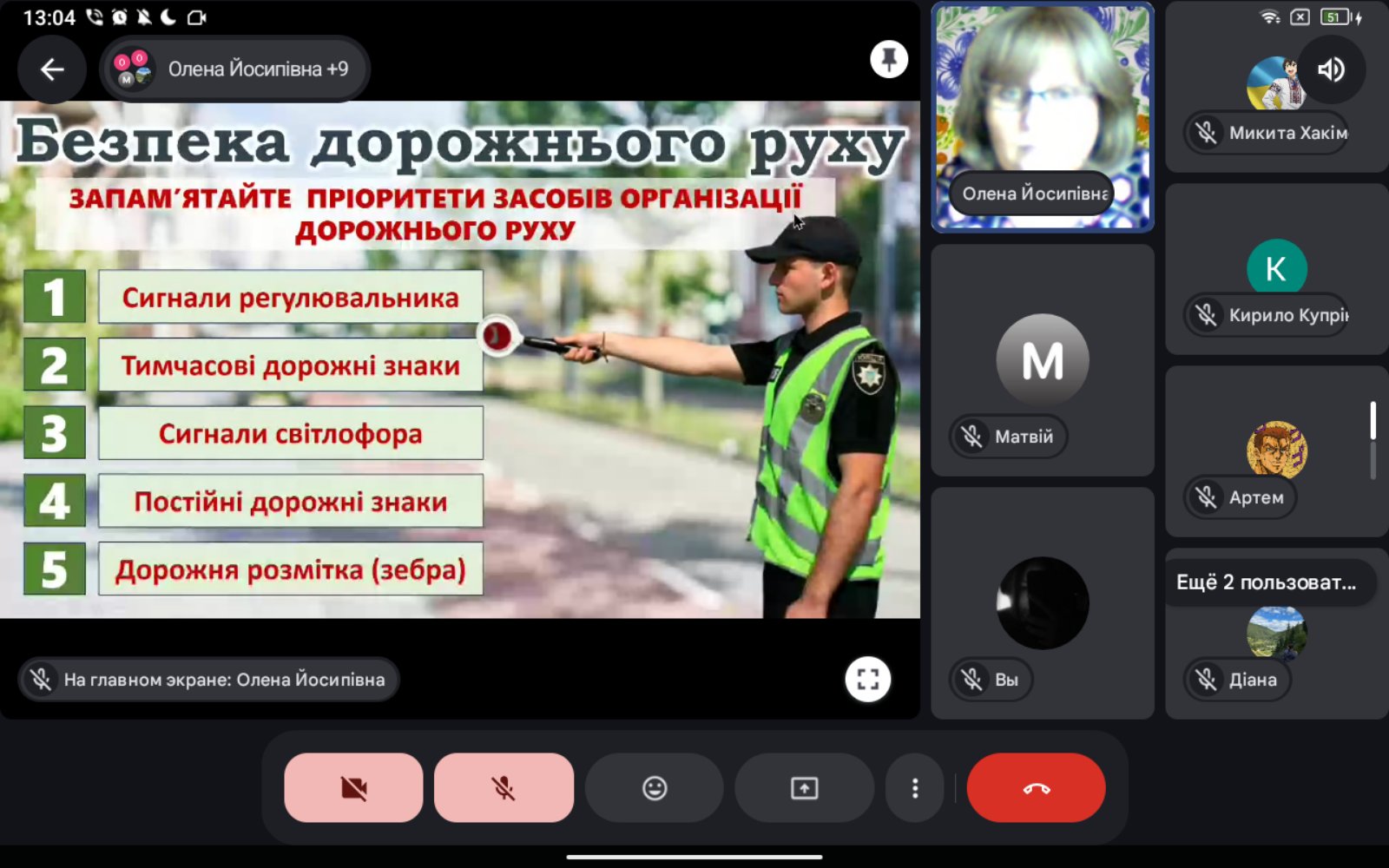The height and width of the screenshot is (868, 1389).
Task: Select the Артем participant tile
Action: click(x=1277, y=451)
